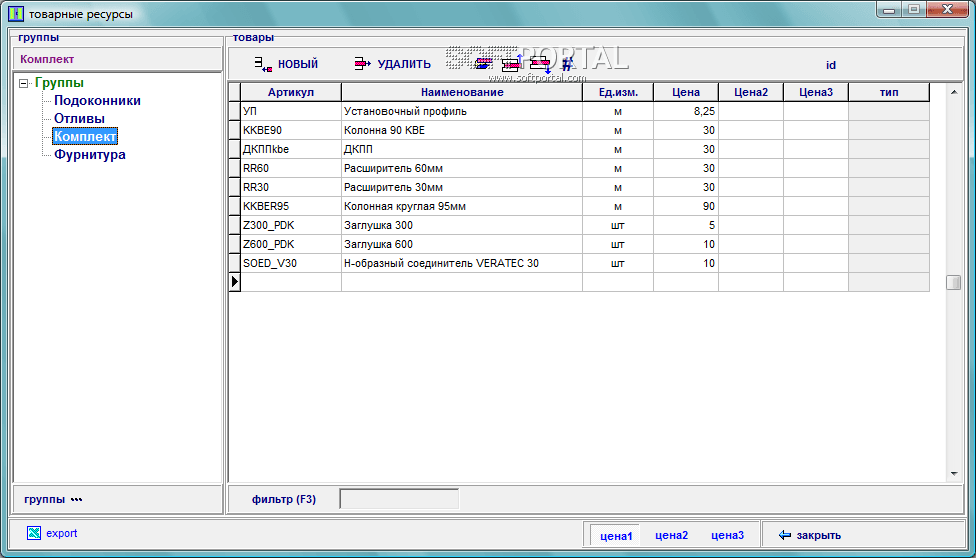
Task: Click the empty Артикул cell in the new row
Action: 291,282
